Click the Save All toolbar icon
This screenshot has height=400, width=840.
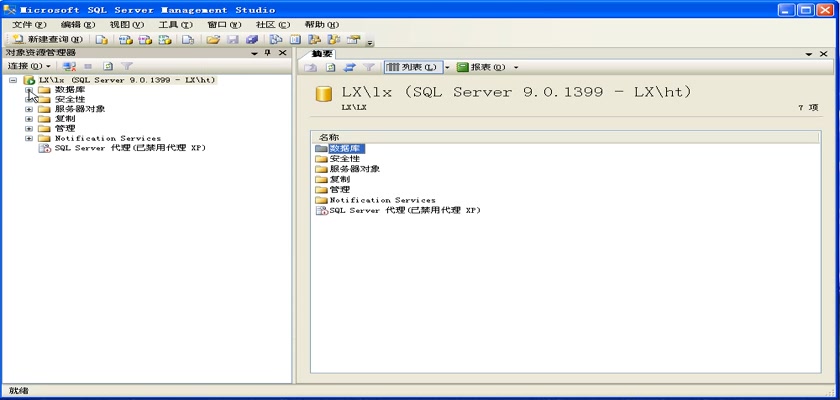pyautogui.click(x=252, y=40)
